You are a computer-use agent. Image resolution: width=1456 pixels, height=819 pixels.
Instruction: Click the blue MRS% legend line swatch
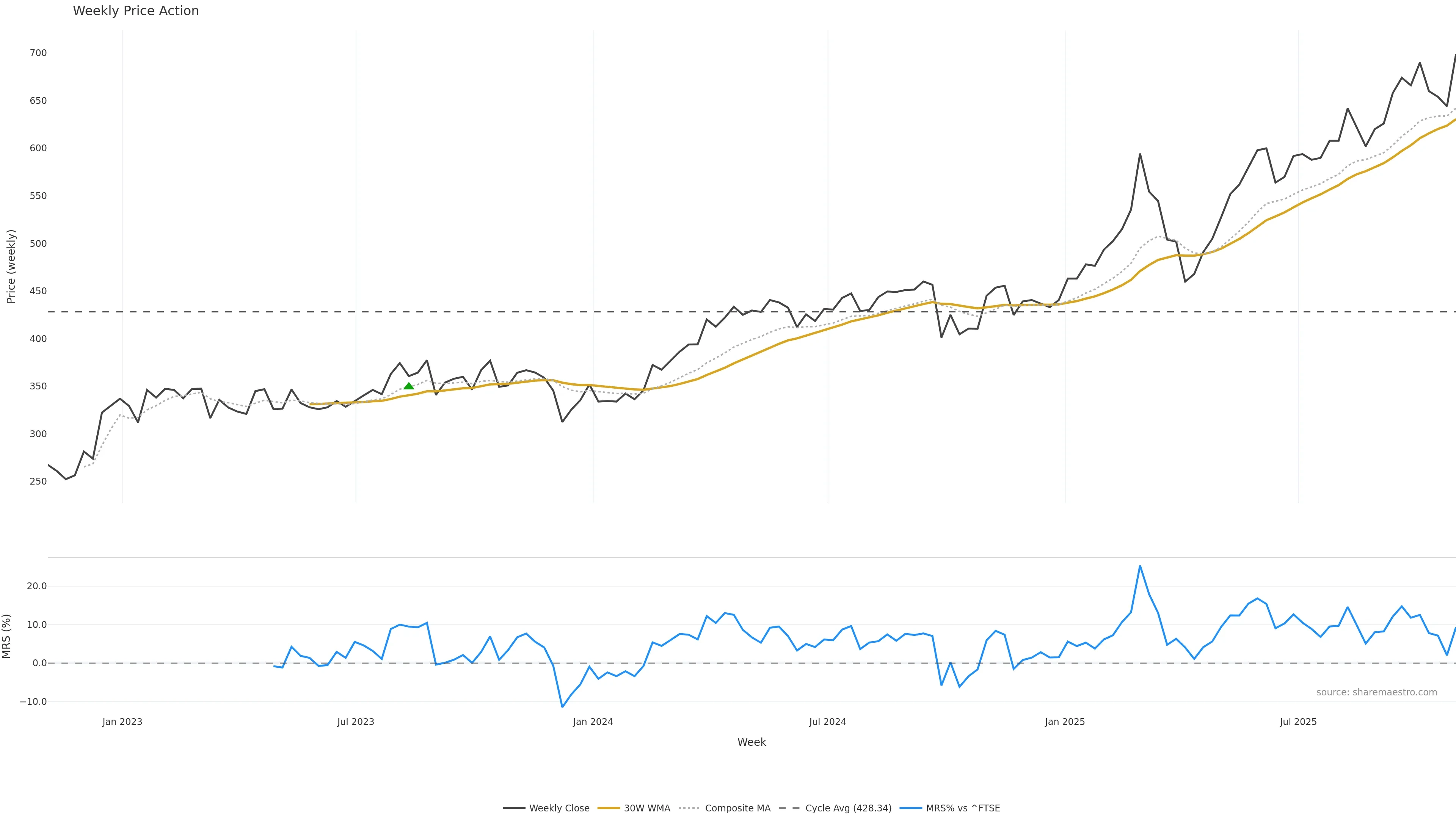click(x=910, y=808)
